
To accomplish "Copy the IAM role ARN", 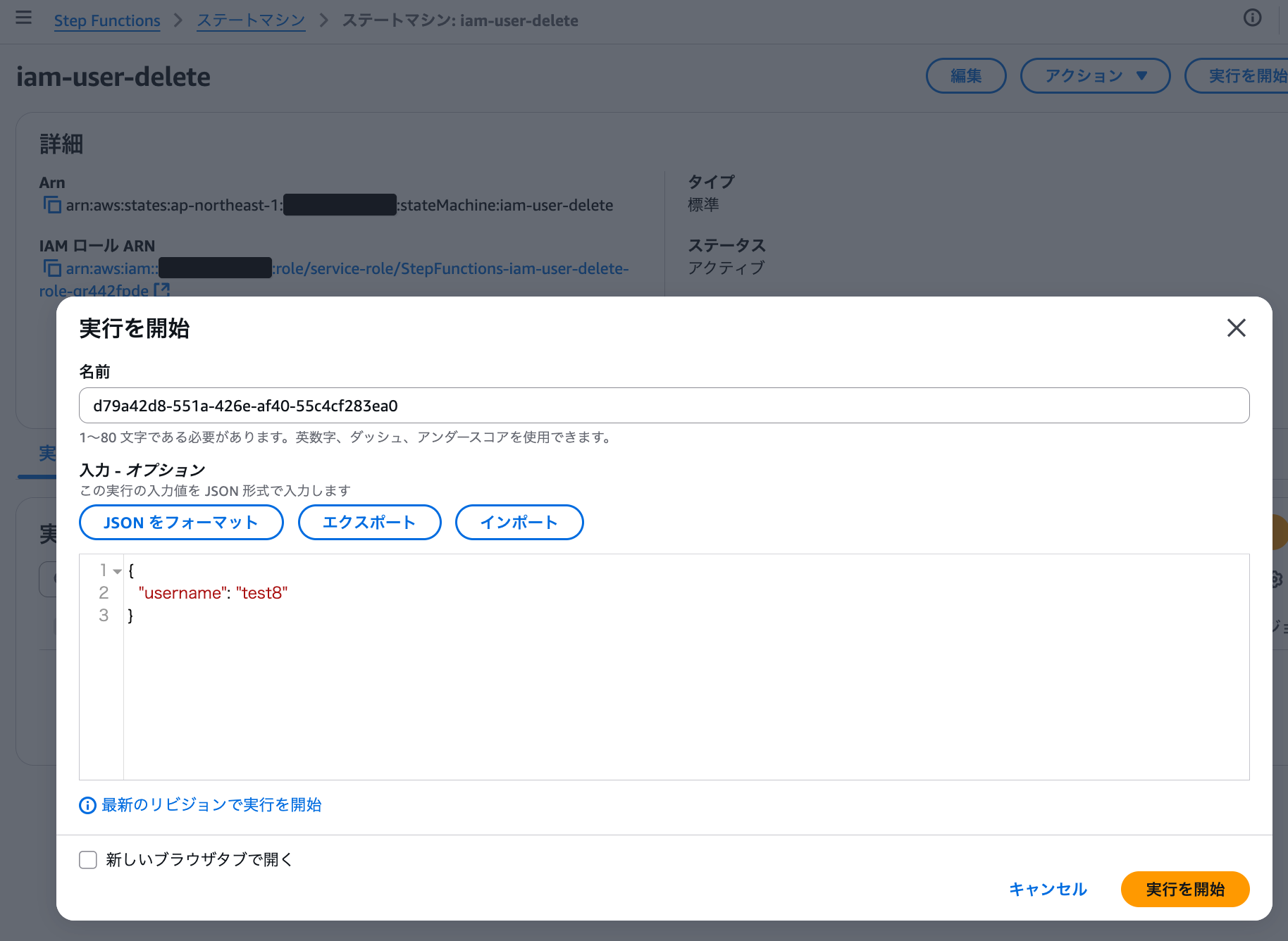I will [x=52, y=268].
